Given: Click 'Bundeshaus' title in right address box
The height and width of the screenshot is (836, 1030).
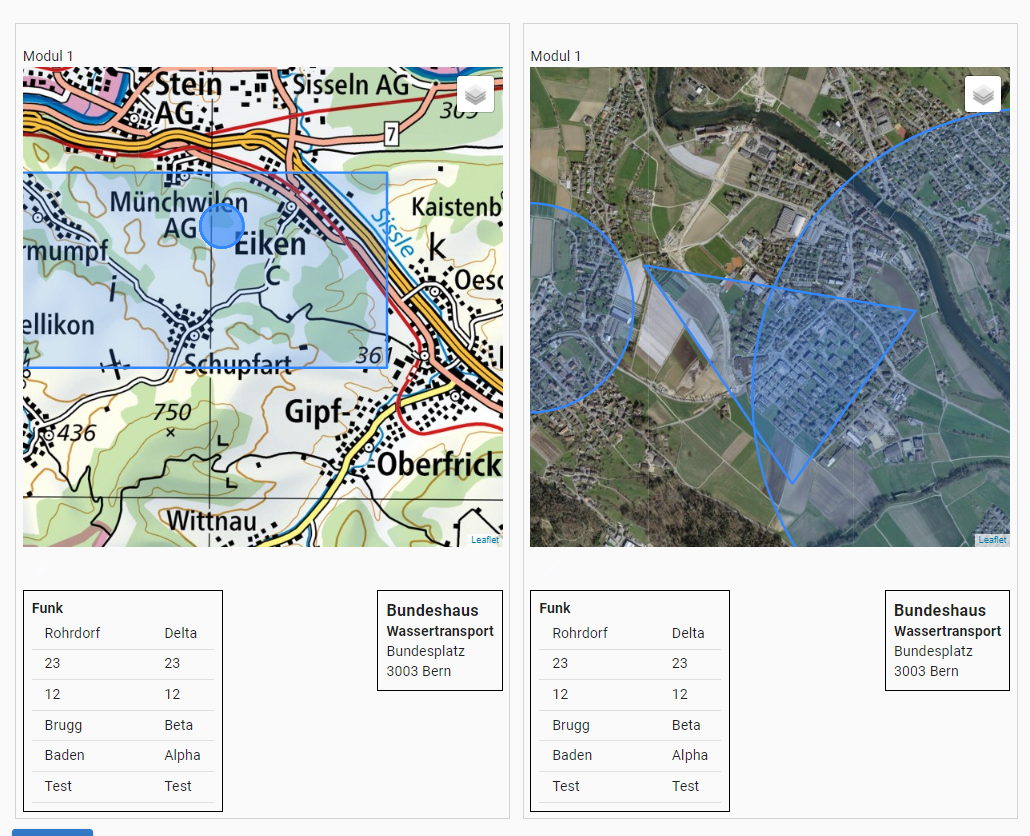Looking at the screenshot, I should click(x=940, y=611).
